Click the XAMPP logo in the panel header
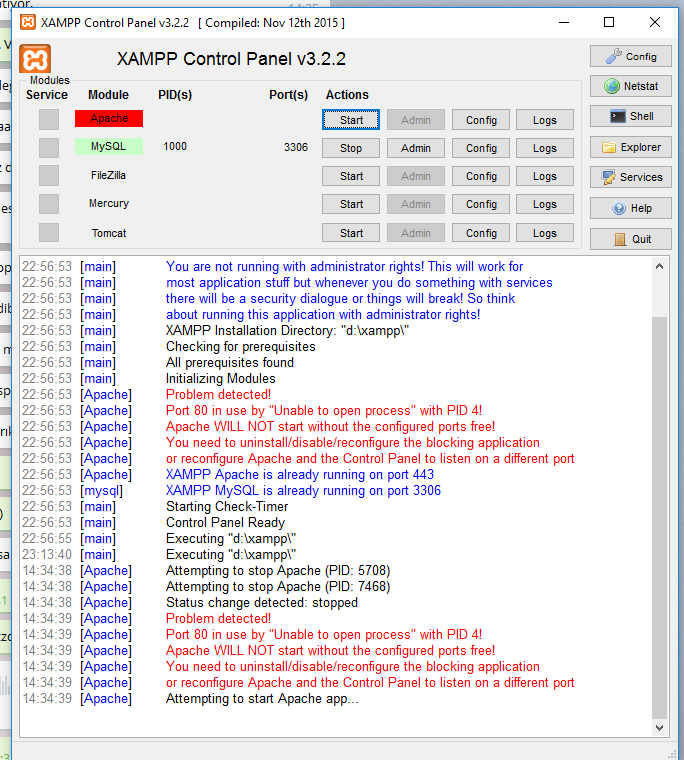Screen dimensions: 684x760 point(35,59)
